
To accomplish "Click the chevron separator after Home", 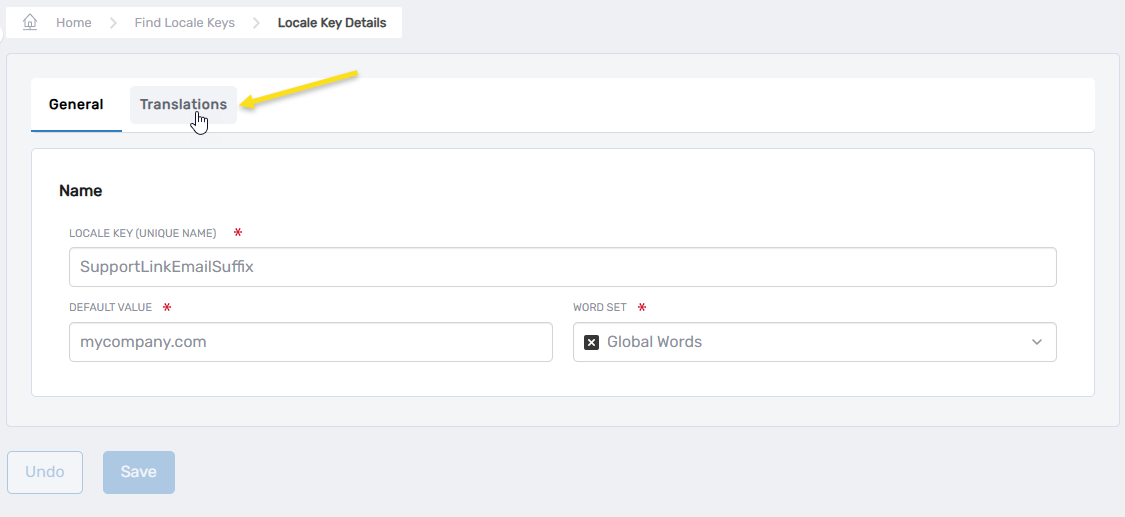I will pos(113,23).
